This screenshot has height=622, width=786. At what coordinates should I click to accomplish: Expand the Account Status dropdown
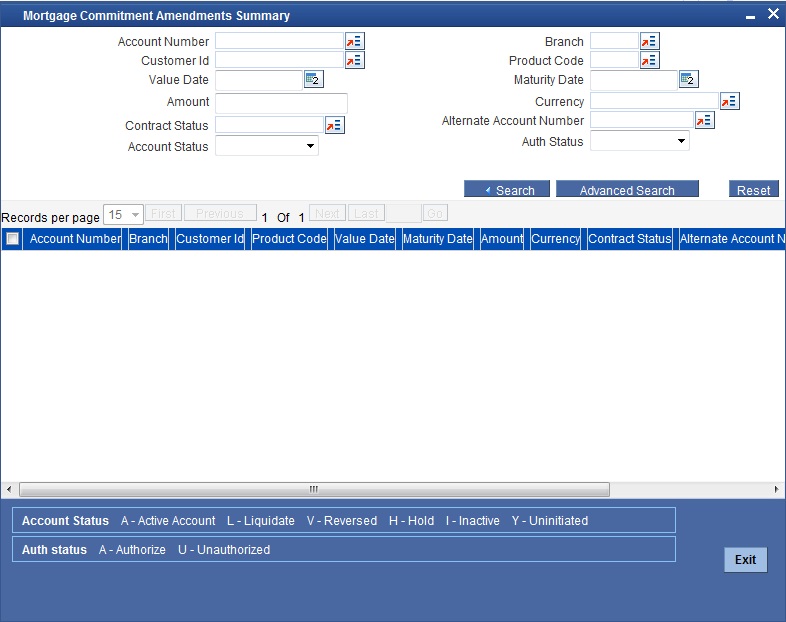click(x=267, y=146)
